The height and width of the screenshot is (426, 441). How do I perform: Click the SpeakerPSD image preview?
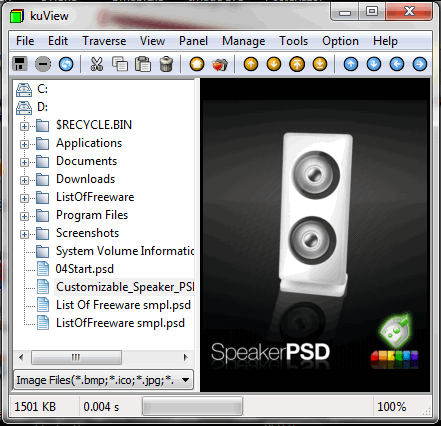tap(315, 235)
